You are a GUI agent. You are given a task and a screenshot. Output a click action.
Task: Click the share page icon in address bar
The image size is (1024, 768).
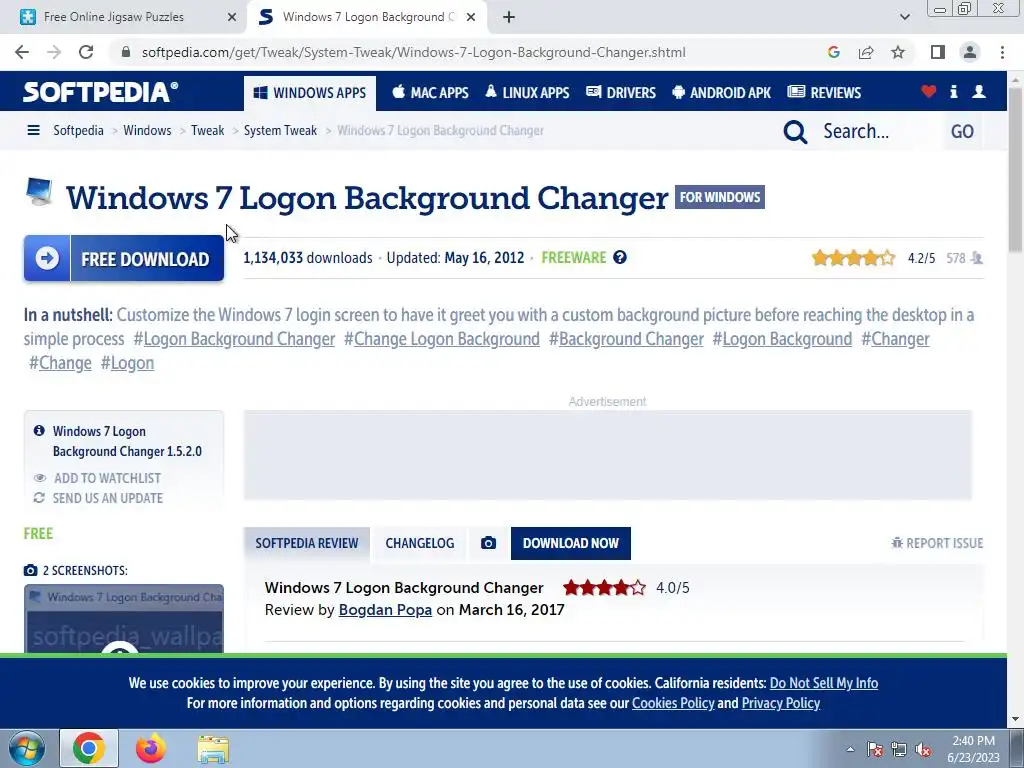point(866,52)
